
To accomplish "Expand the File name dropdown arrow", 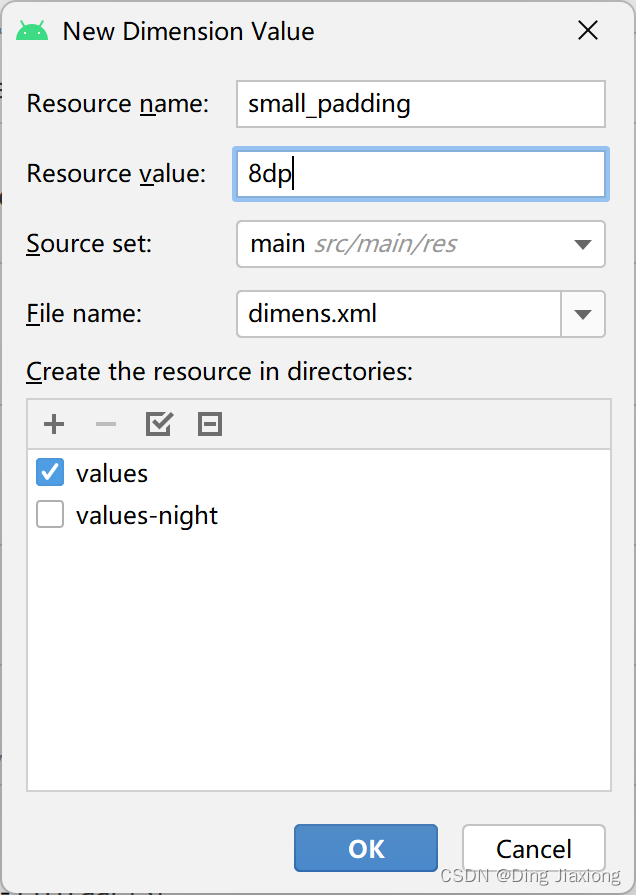I will 583,315.
